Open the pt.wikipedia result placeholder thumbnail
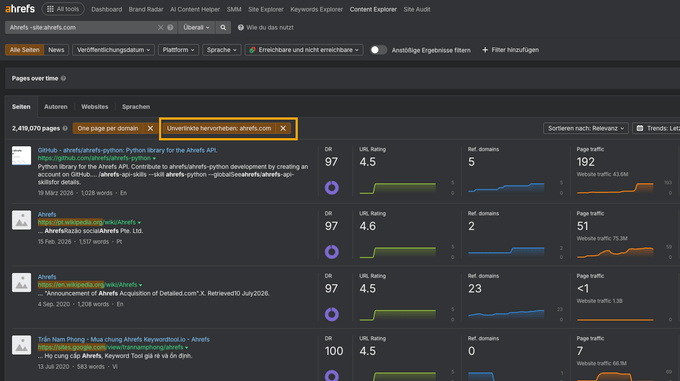This screenshot has height=381, width=680. (21, 220)
